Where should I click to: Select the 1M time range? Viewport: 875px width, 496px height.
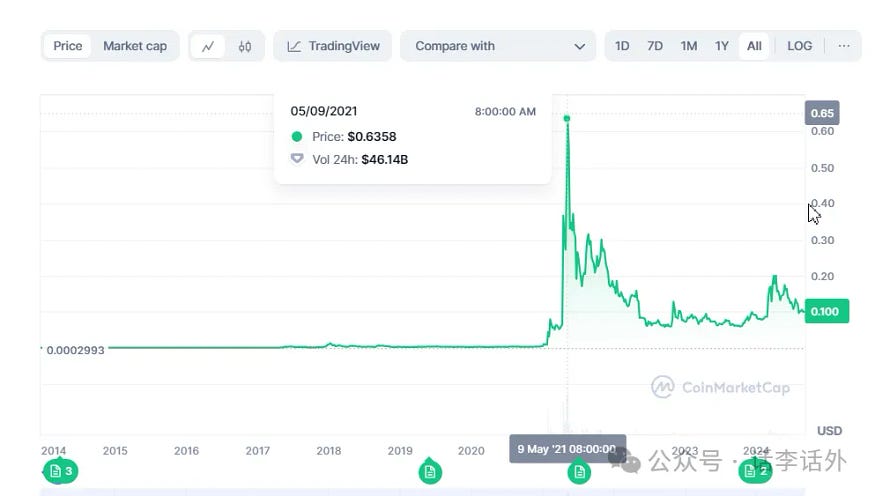(688, 46)
